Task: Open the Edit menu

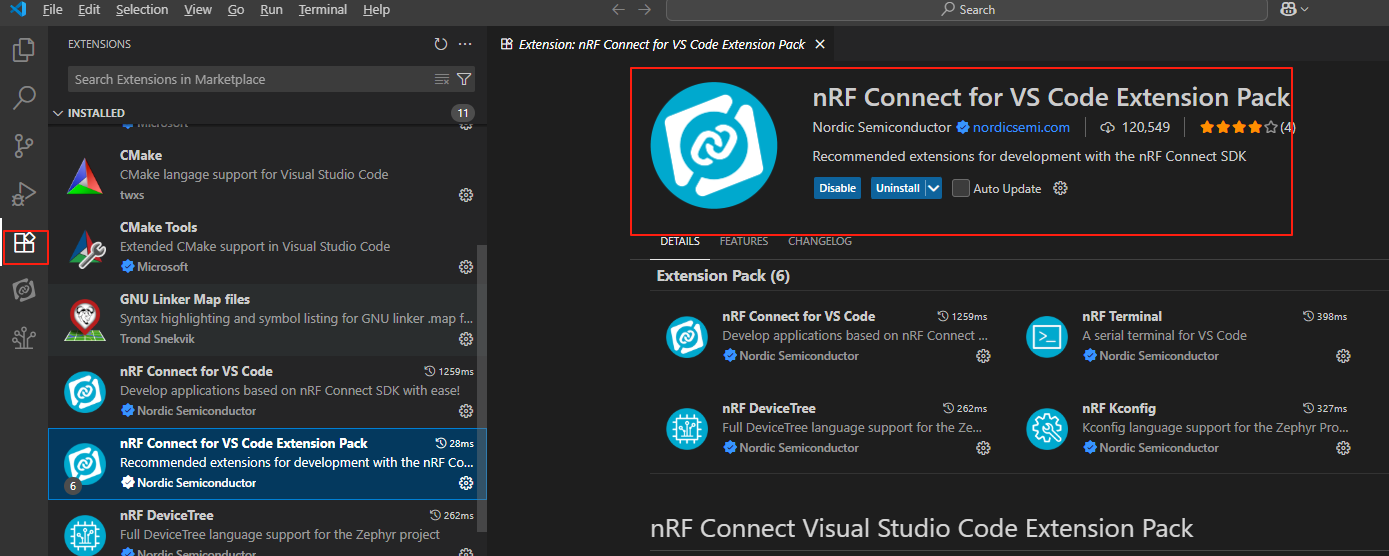Action: pyautogui.click(x=89, y=9)
